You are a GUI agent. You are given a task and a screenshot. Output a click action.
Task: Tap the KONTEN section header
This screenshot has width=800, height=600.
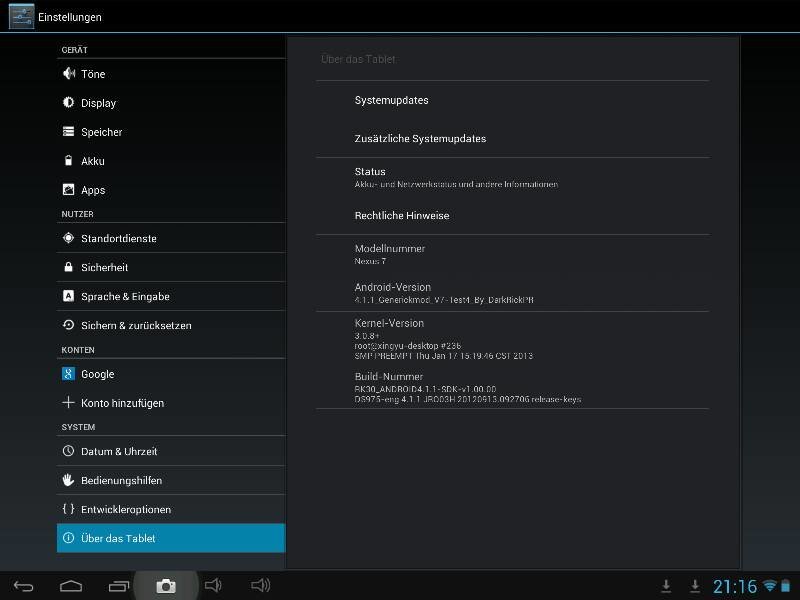(x=78, y=350)
